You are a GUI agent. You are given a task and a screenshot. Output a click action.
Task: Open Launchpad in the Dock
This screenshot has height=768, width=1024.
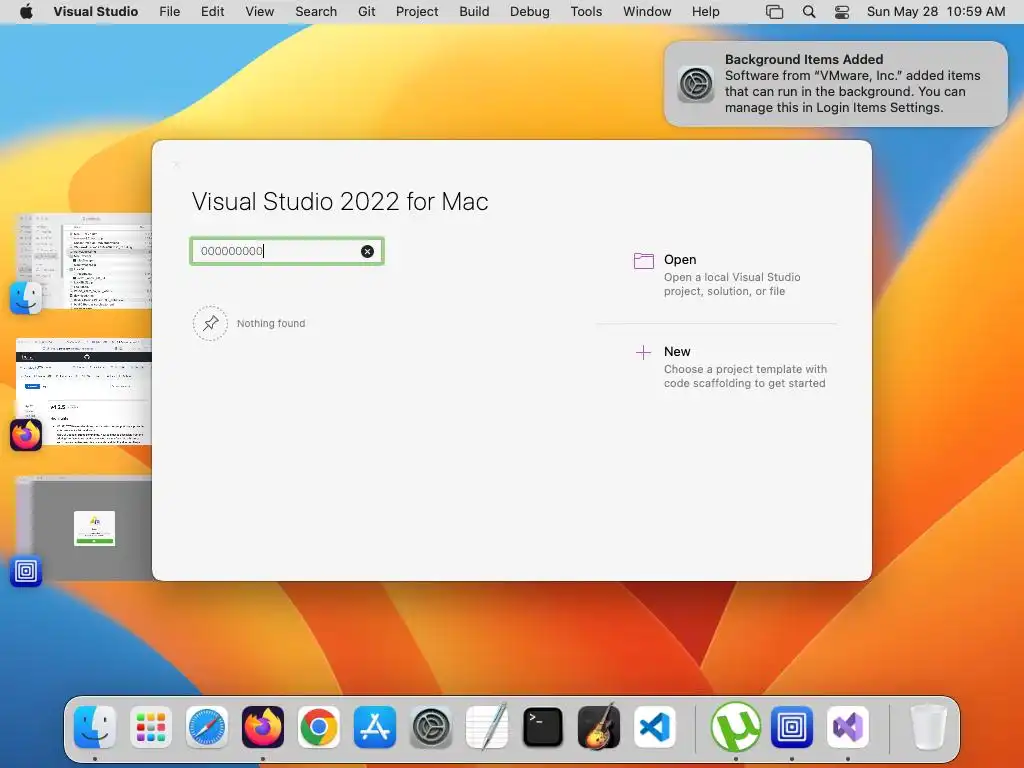point(151,727)
